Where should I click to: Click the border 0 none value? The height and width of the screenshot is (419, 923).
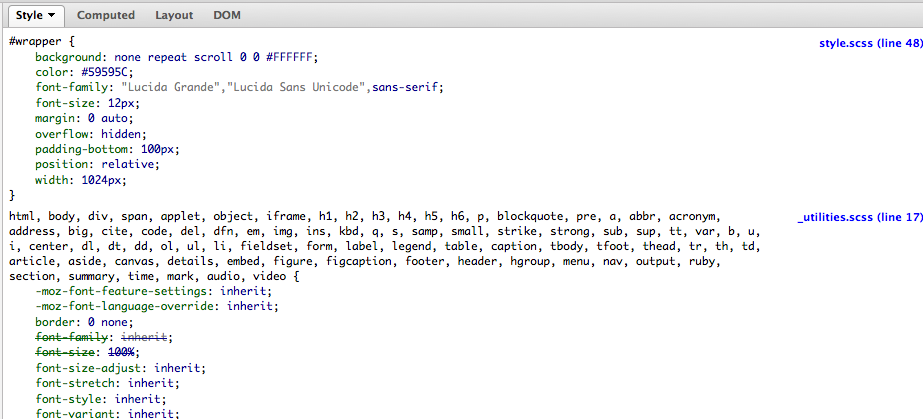[x=107, y=322]
